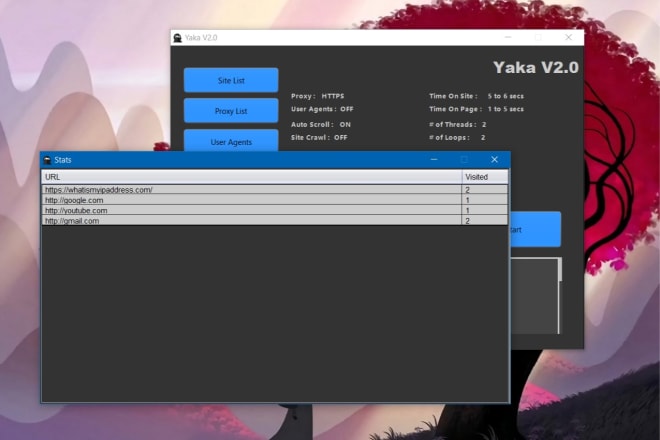Click the # of Loops value
This screenshot has height=440, width=660.
(x=483, y=138)
